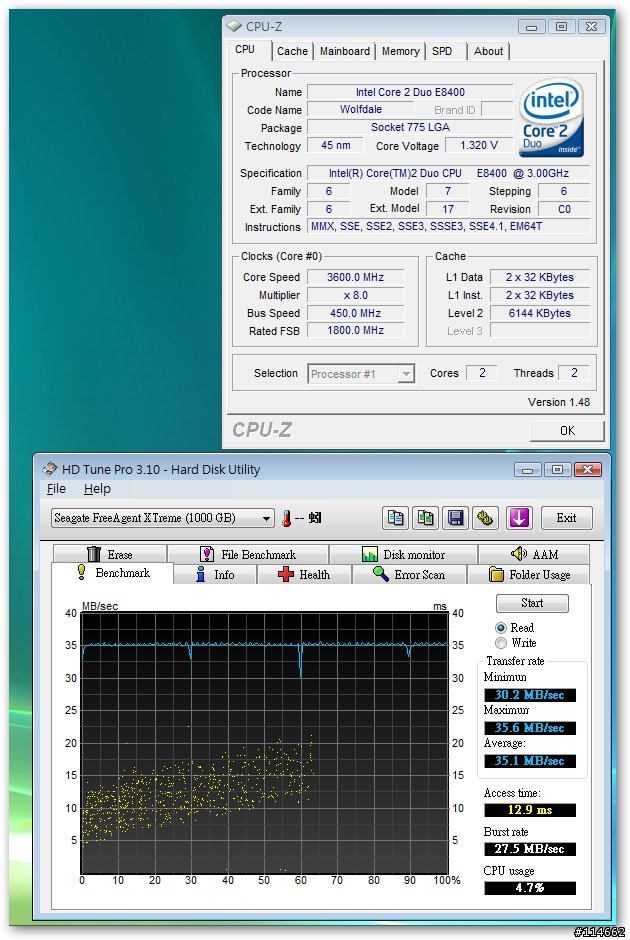This screenshot has height=940, width=630.
Task: Click the Minimum 30.2 MB/sec readout
Action: click(529, 695)
